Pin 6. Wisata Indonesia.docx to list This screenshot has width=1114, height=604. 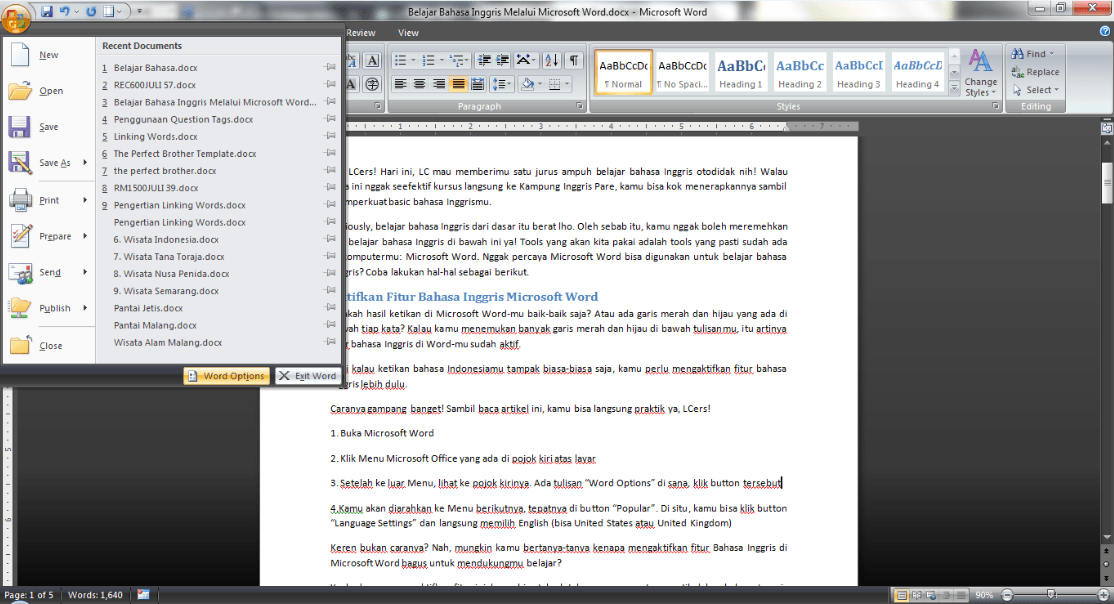[x=330, y=239]
